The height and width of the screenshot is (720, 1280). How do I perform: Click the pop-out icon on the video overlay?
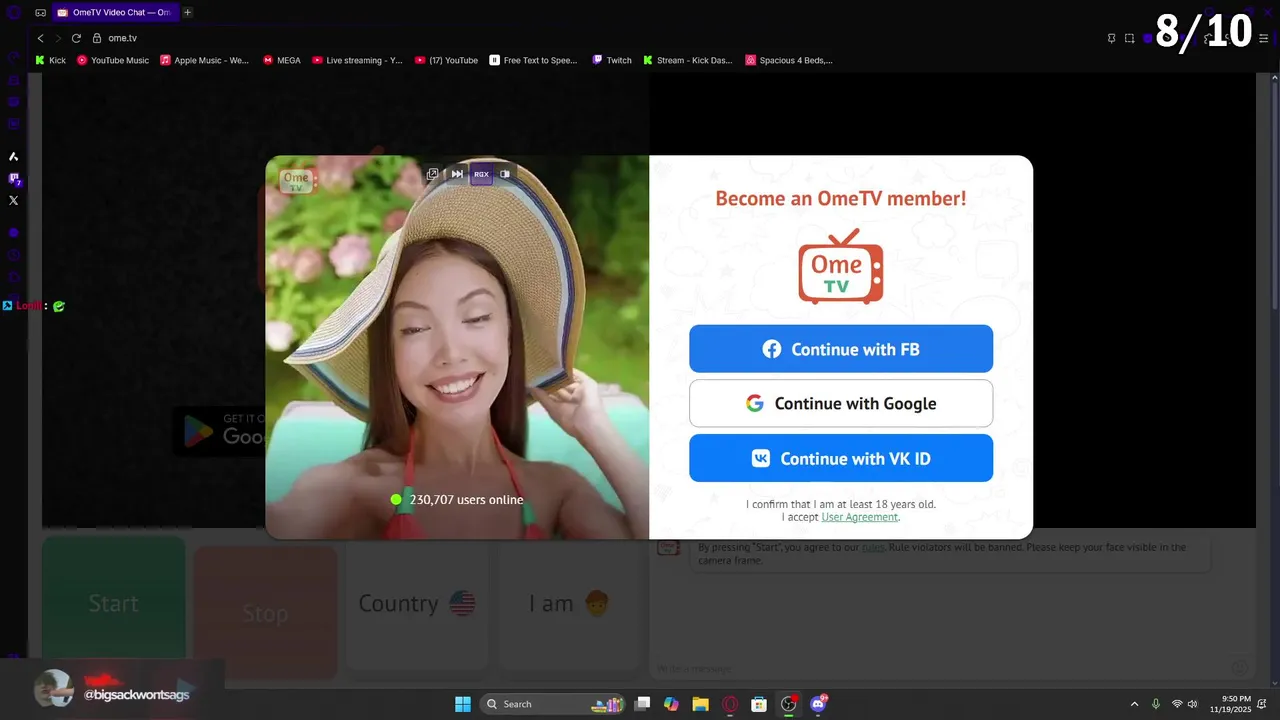pyautogui.click(x=432, y=174)
